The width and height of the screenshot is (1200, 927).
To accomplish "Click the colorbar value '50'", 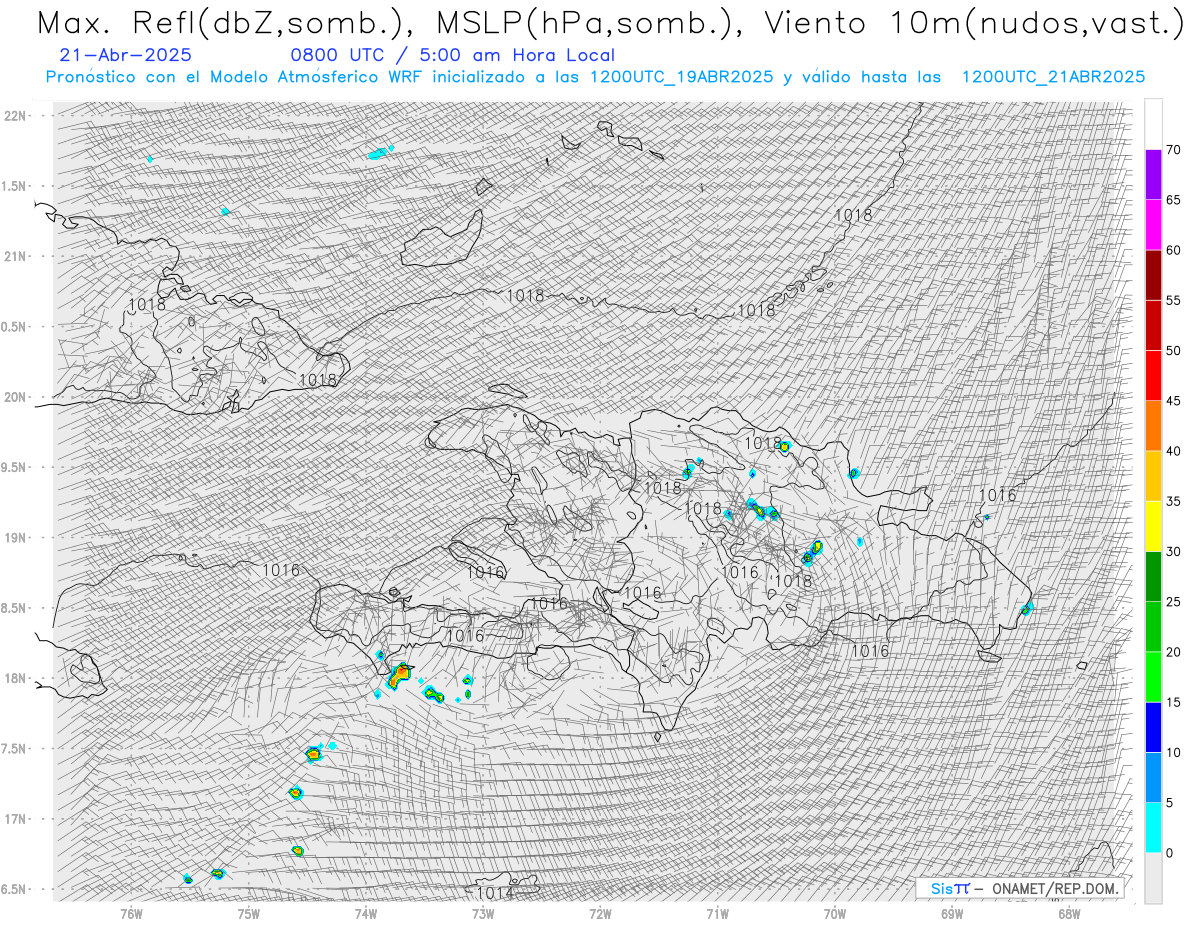I will click(1173, 351).
